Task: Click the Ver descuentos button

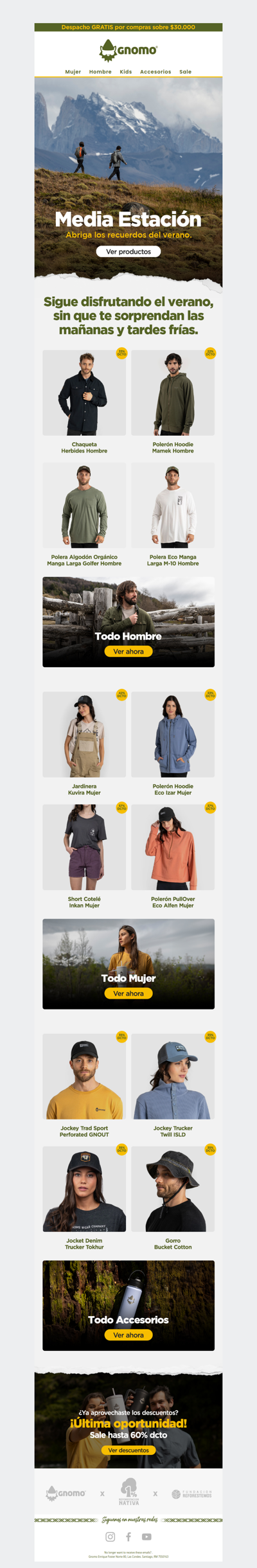Action: point(128,1450)
